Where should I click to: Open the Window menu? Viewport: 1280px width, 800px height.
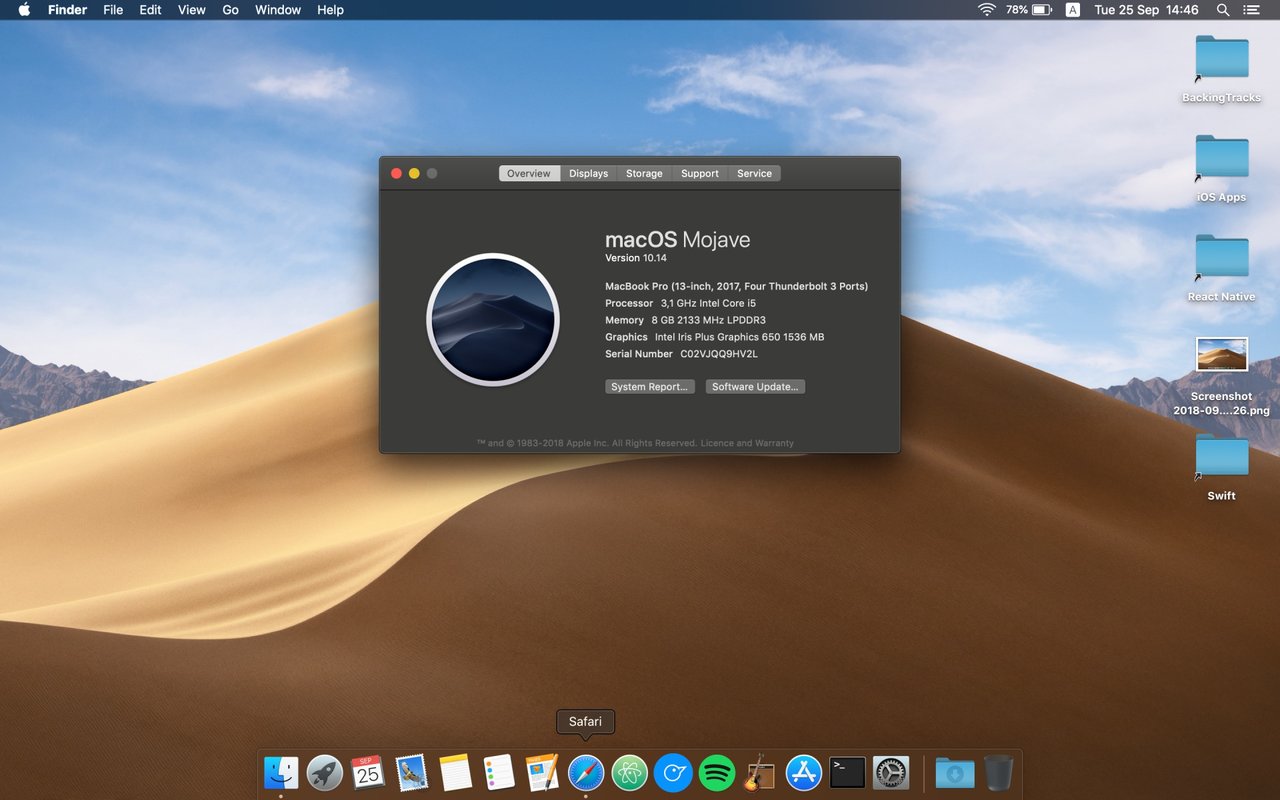(x=278, y=10)
